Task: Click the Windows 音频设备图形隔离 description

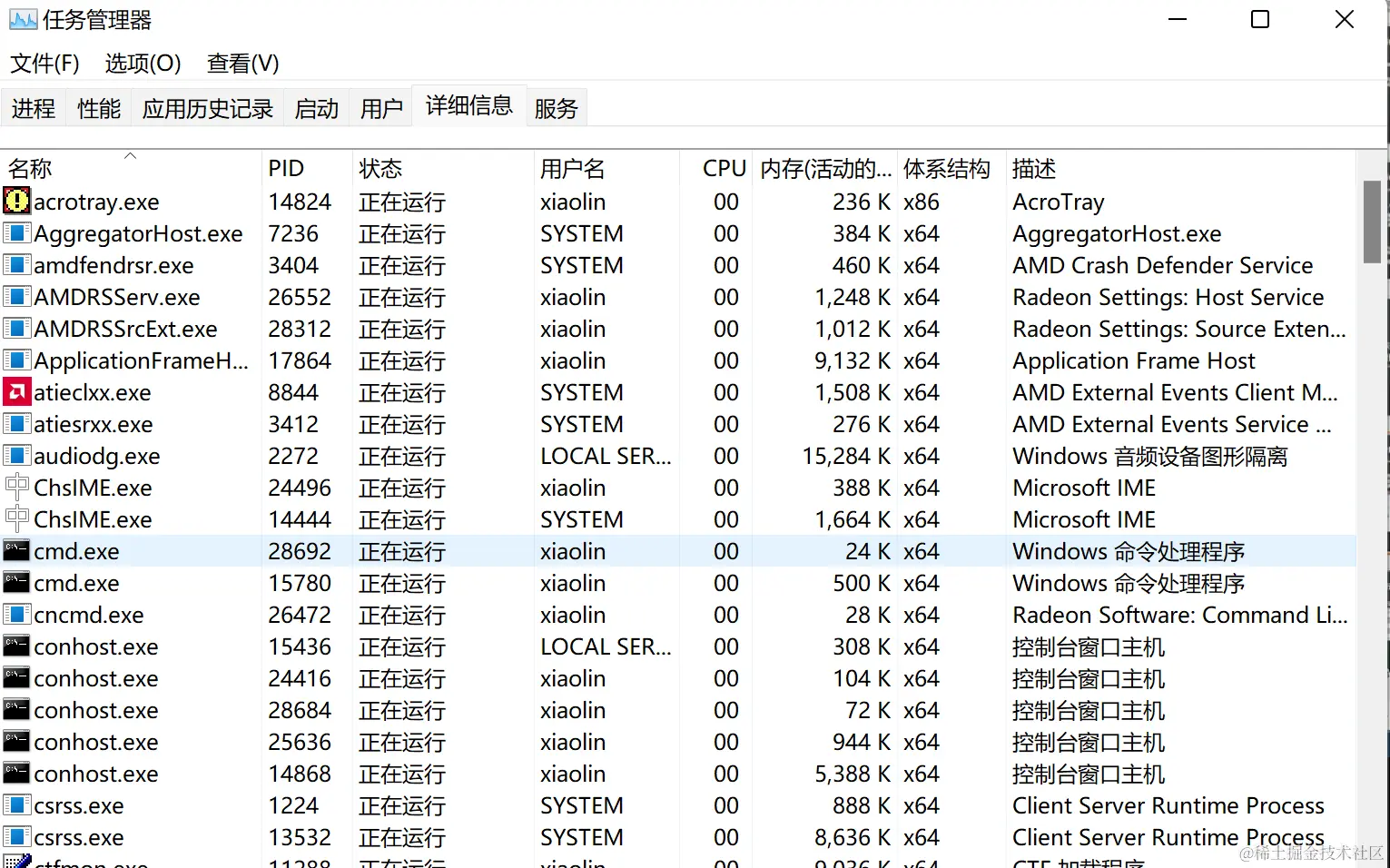Action: coord(1150,456)
